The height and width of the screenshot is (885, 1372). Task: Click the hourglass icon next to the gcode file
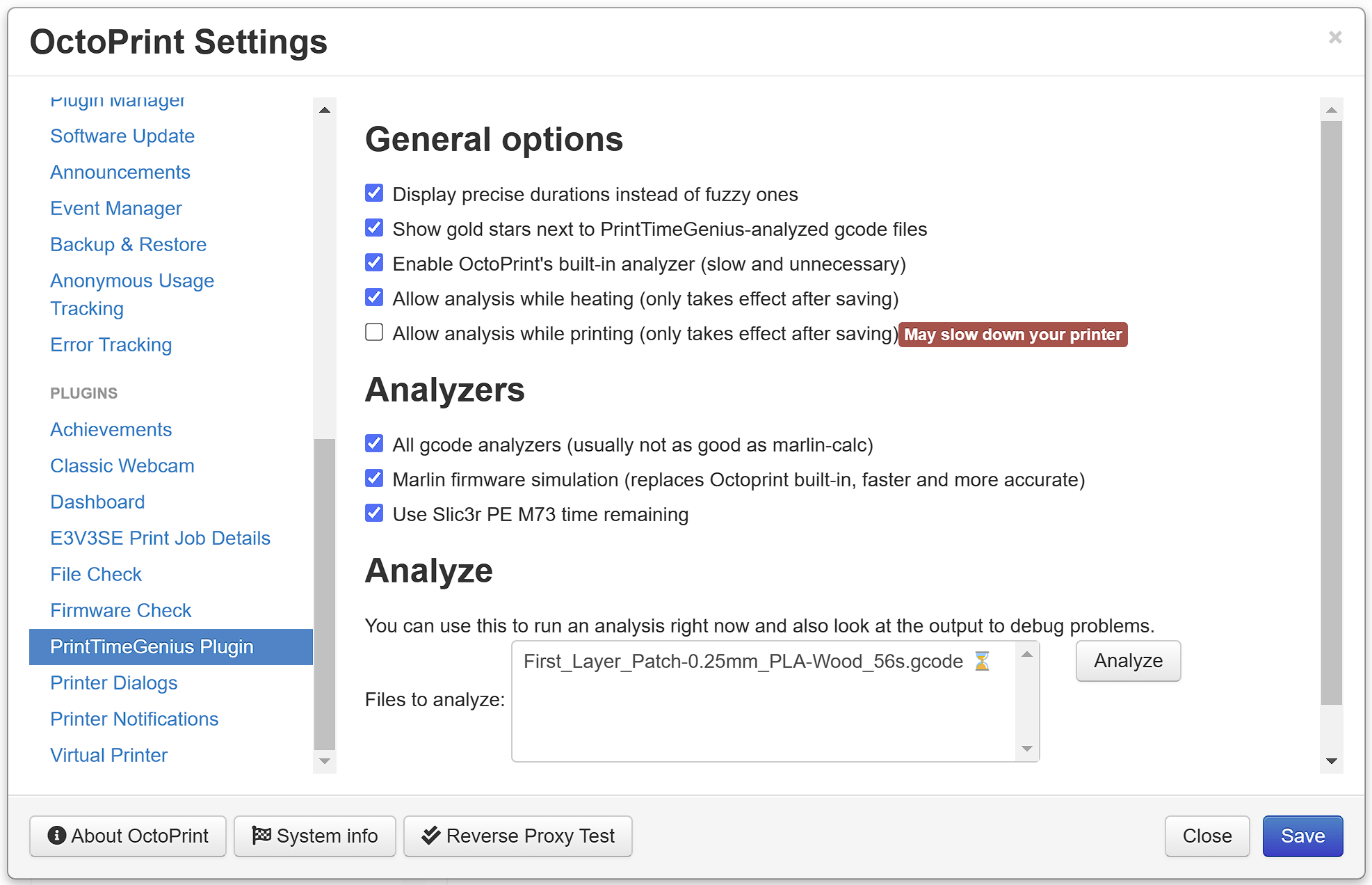point(981,661)
